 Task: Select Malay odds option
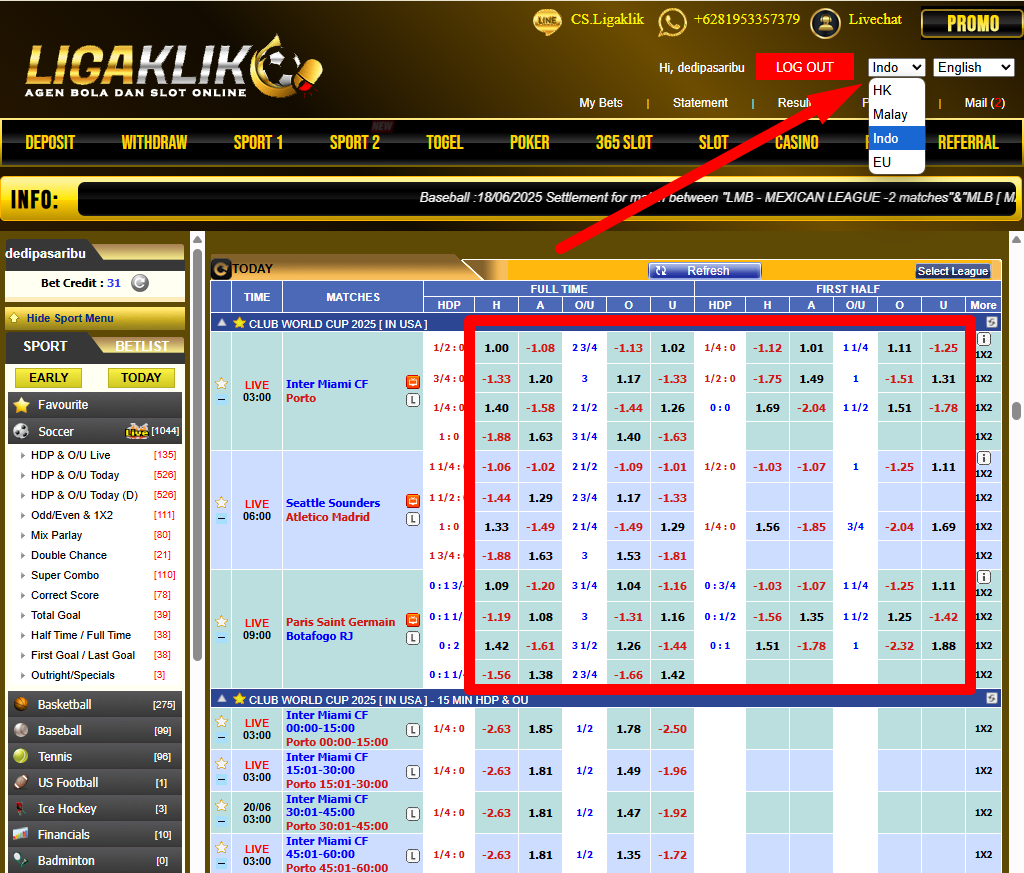(897, 114)
